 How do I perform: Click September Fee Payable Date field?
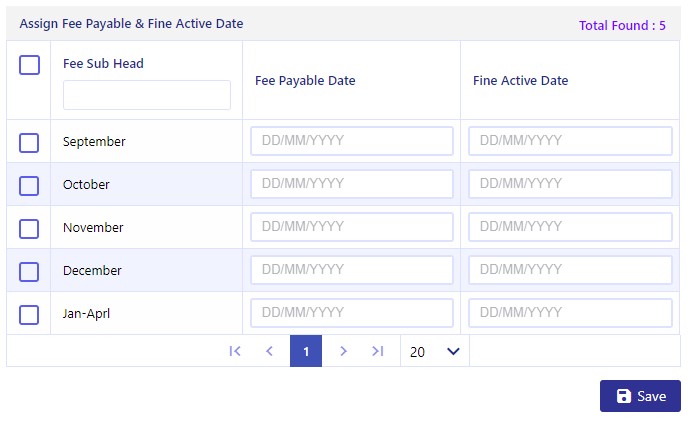[352, 141]
